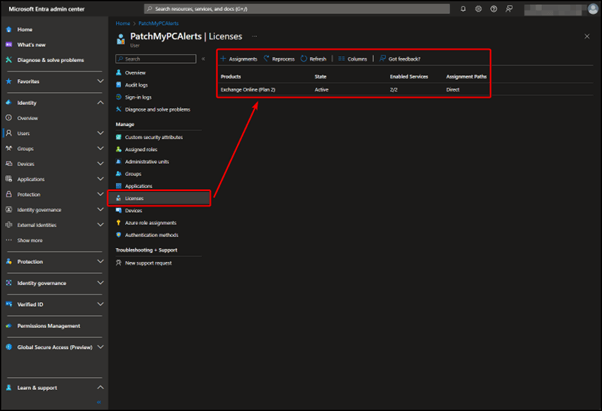
Task: Open Applications in the user Manage list
Action: click(x=138, y=186)
